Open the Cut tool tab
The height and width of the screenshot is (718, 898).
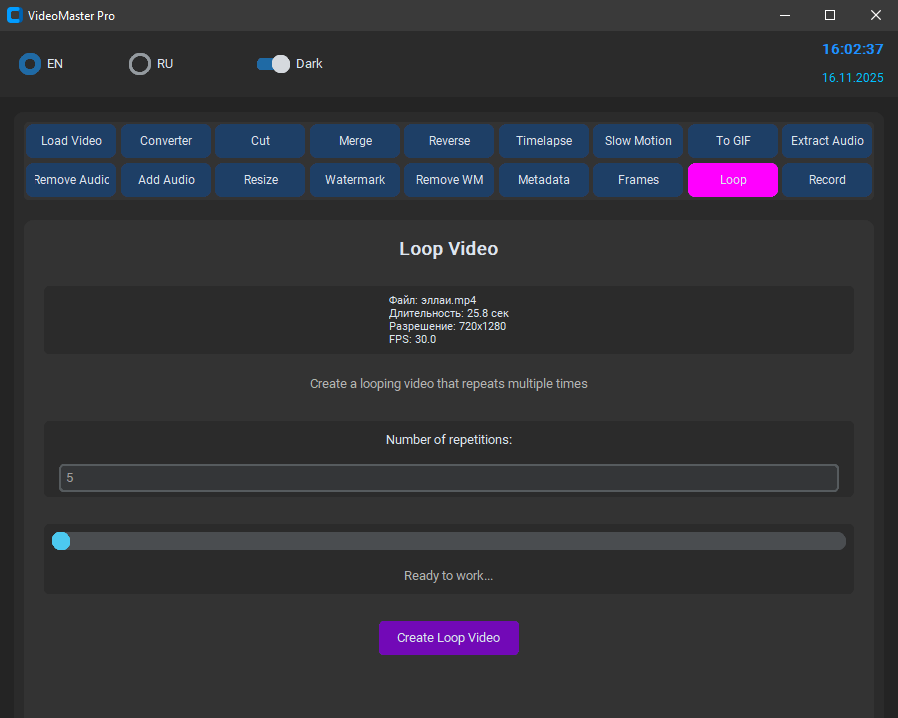pyautogui.click(x=260, y=141)
